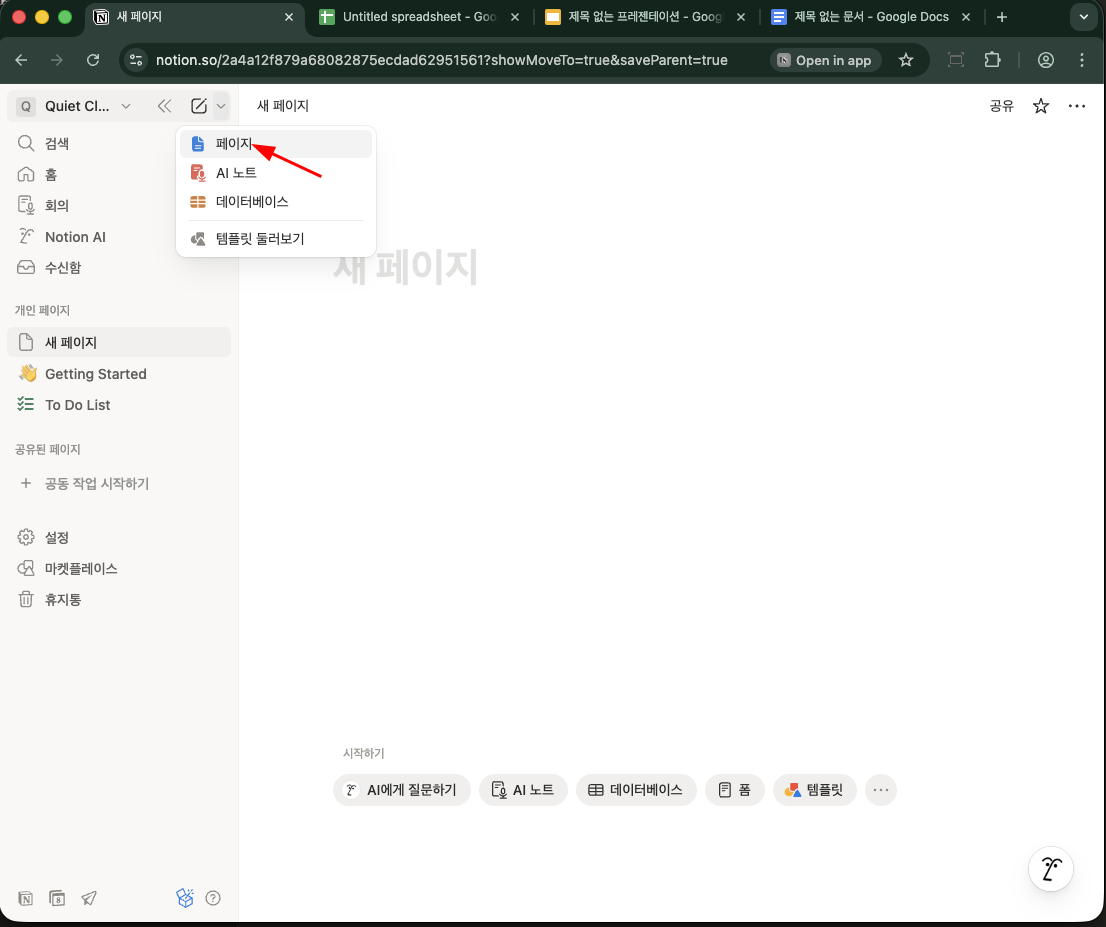Open 설정 settings in the sidebar
The image size is (1106, 927).
coord(57,537)
